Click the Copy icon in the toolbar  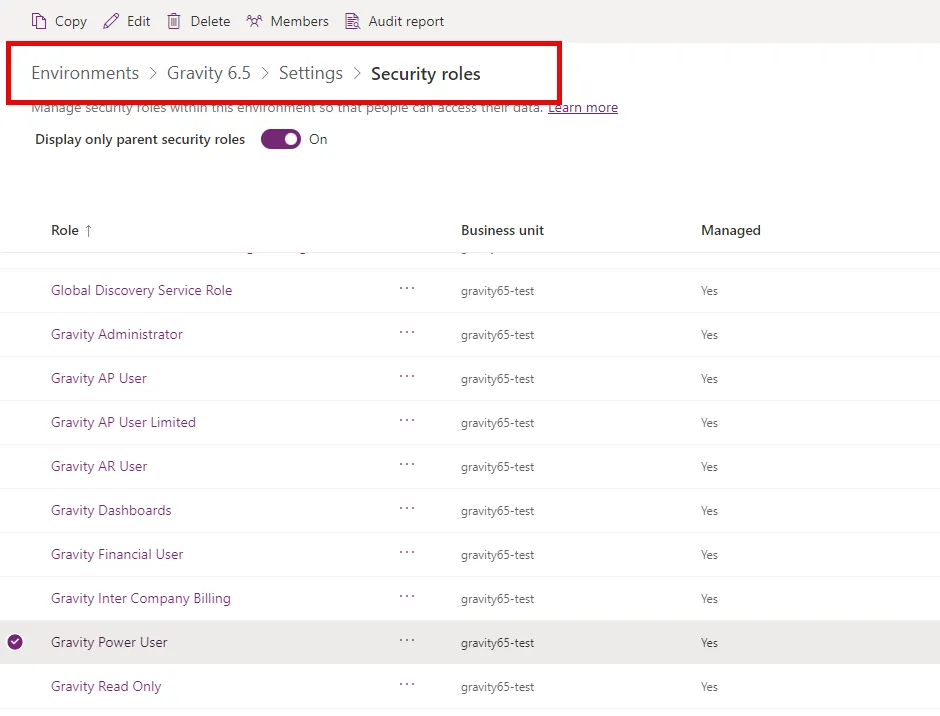39,22
